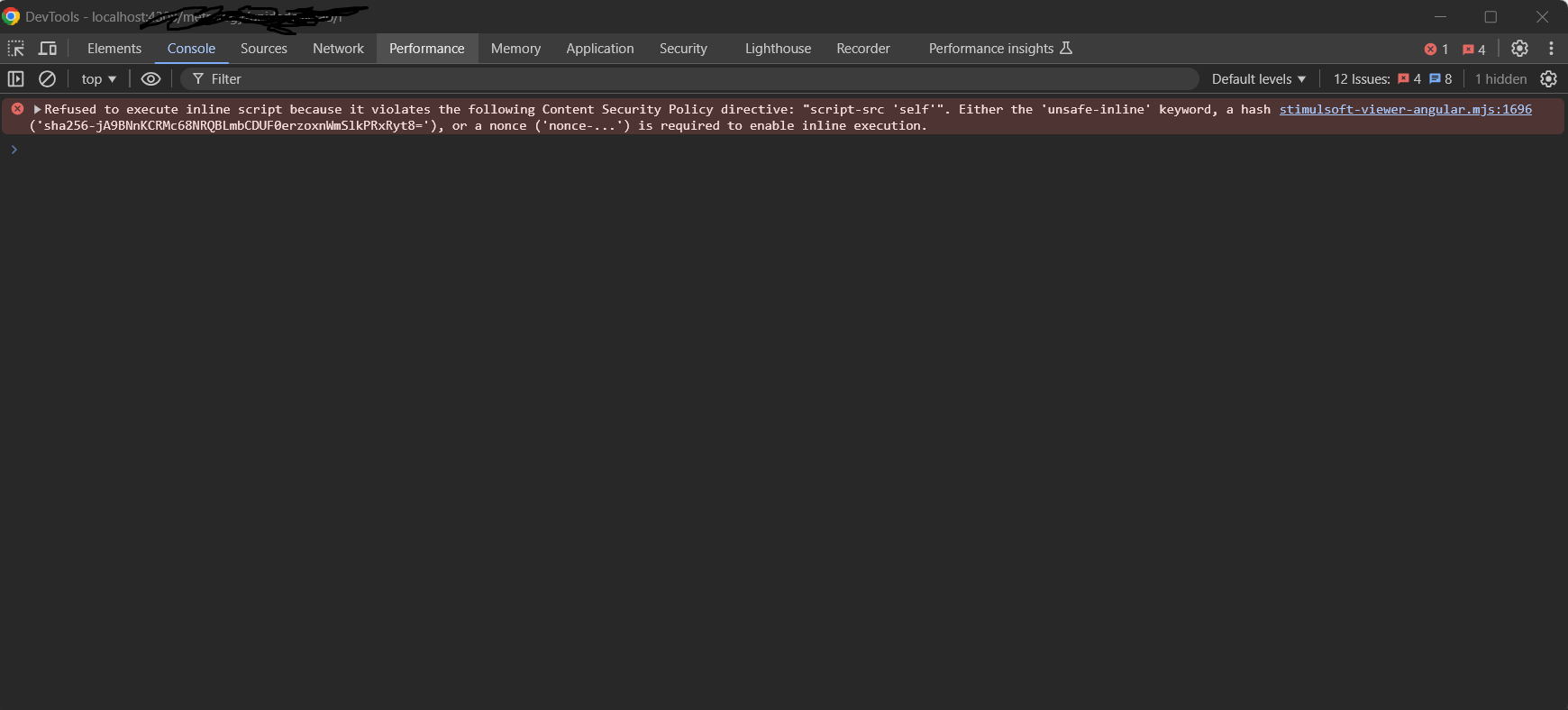
Task: Switch to the Elements tab
Action: point(114,49)
